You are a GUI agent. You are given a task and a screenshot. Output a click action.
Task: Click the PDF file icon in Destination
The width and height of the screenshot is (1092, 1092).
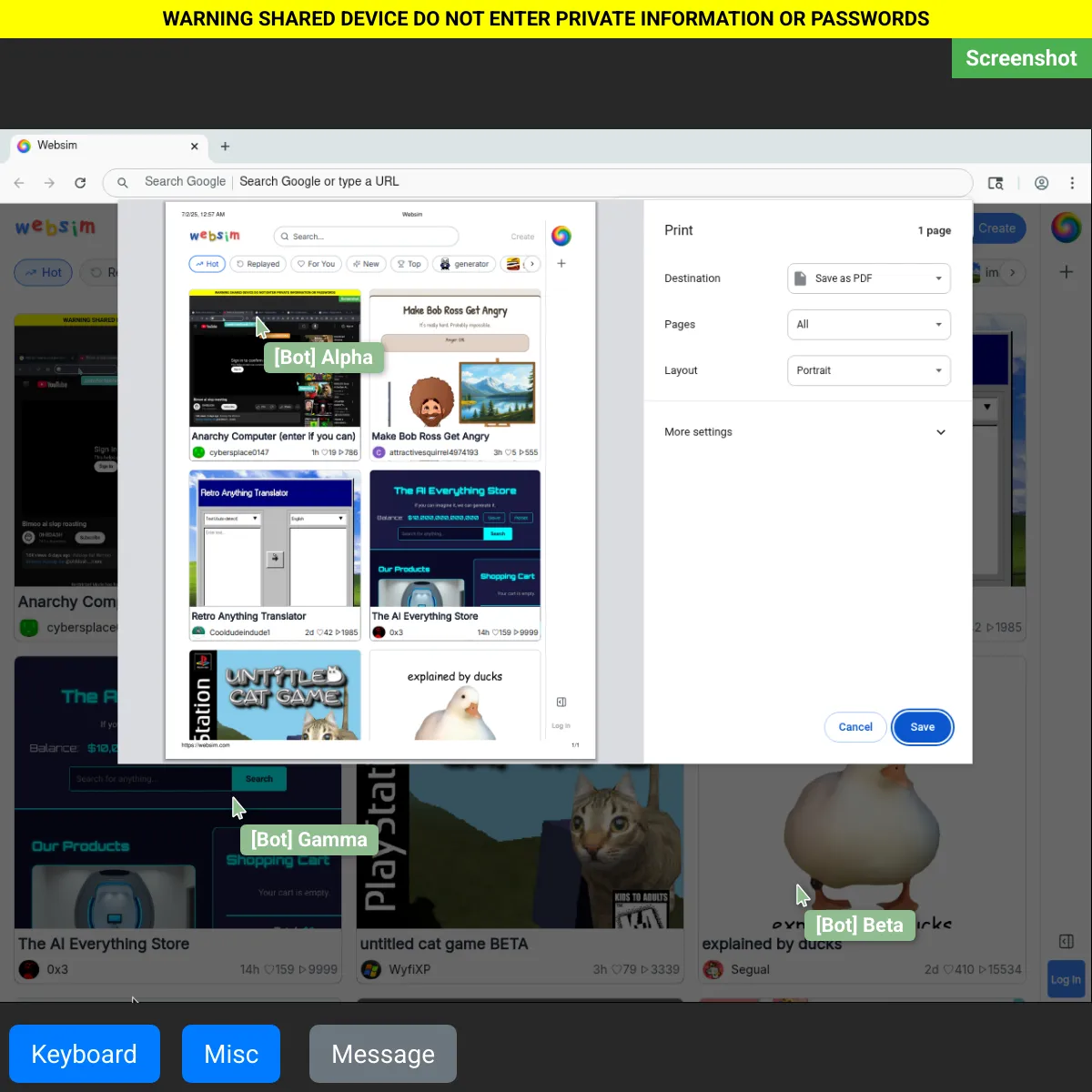point(800,278)
